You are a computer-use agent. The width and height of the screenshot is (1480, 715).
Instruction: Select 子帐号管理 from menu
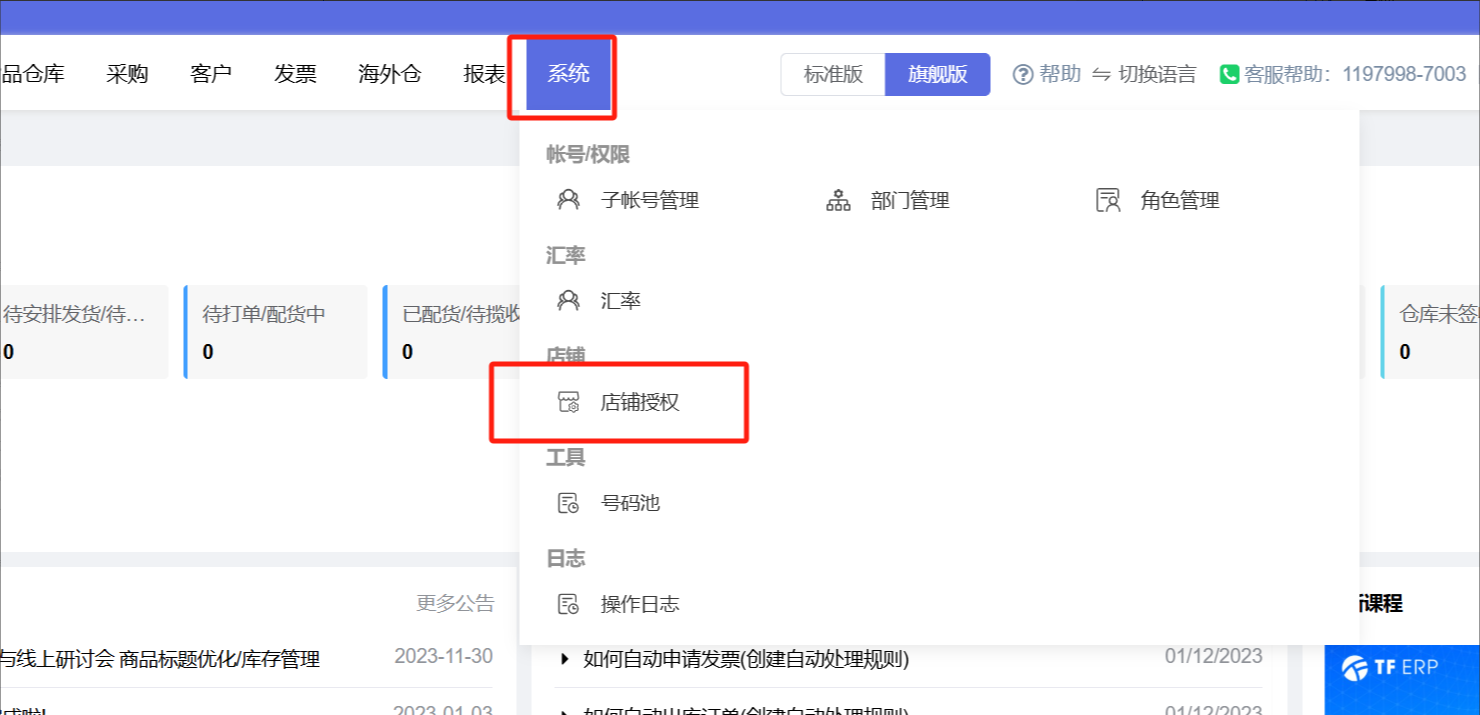coord(650,200)
